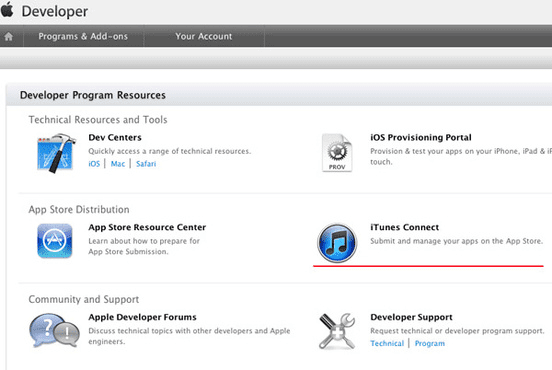Viewport: 552px width, 370px height.
Task: Open the Programs & Add-ons tab
Action: (x=83, y=36)
